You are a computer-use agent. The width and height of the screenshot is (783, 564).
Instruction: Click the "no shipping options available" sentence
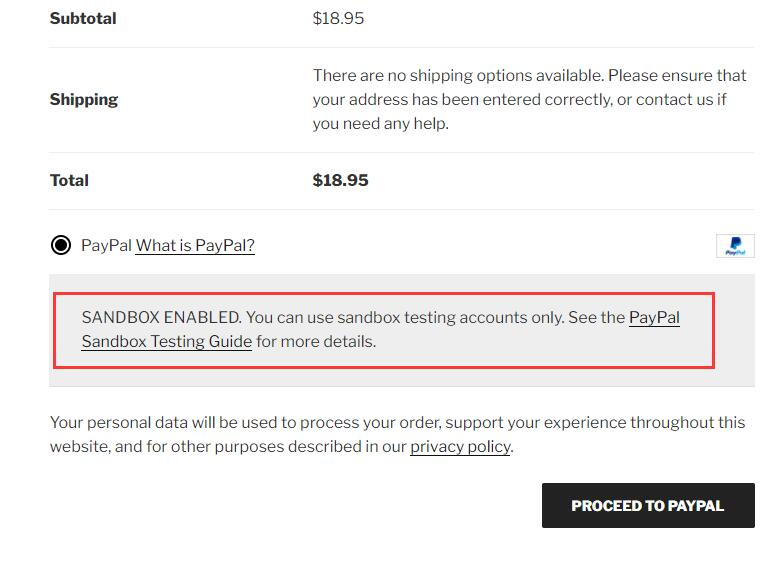click(x=457, y=76)
